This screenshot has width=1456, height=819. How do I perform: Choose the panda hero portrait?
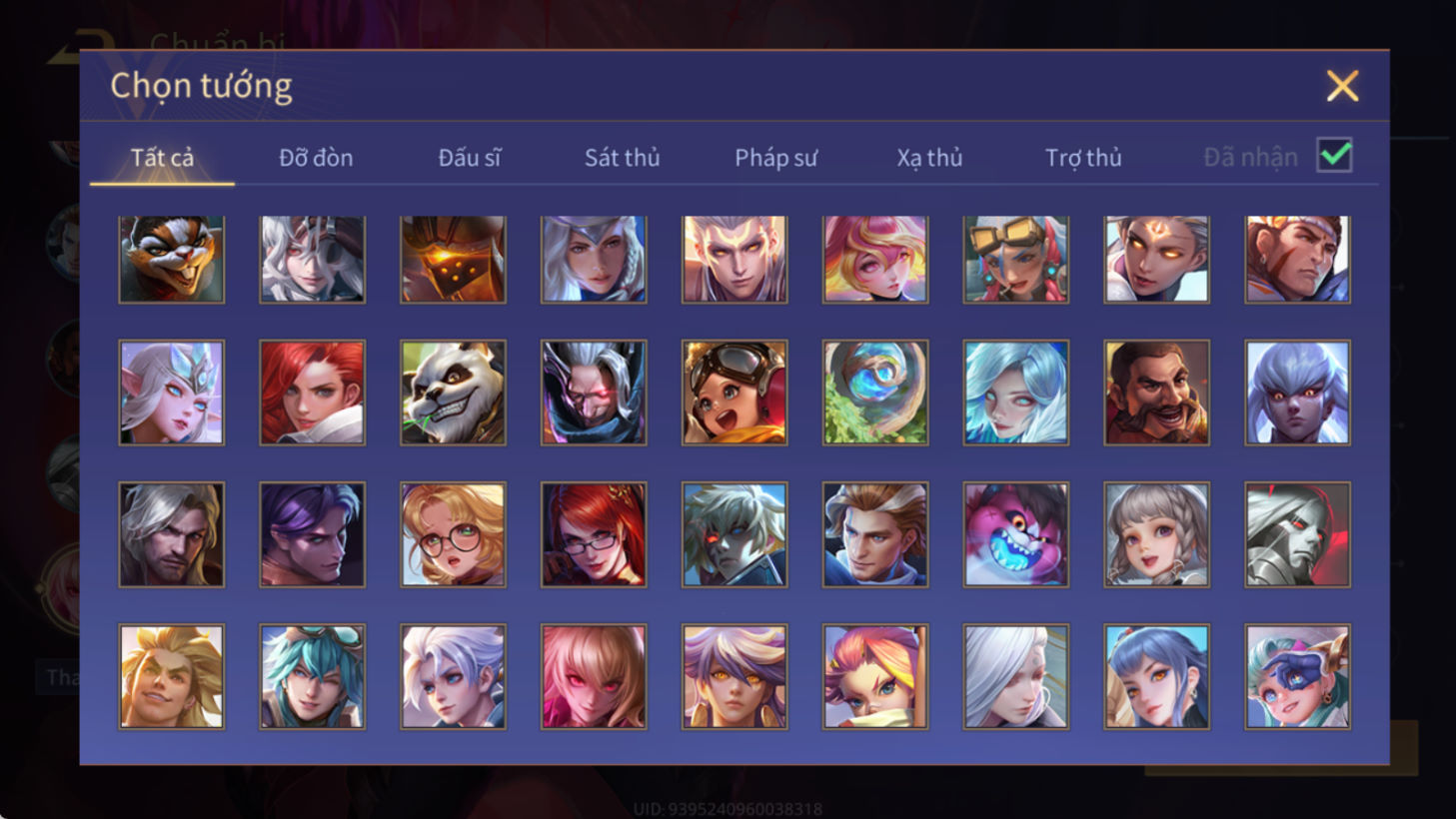(x=453, y=393)
